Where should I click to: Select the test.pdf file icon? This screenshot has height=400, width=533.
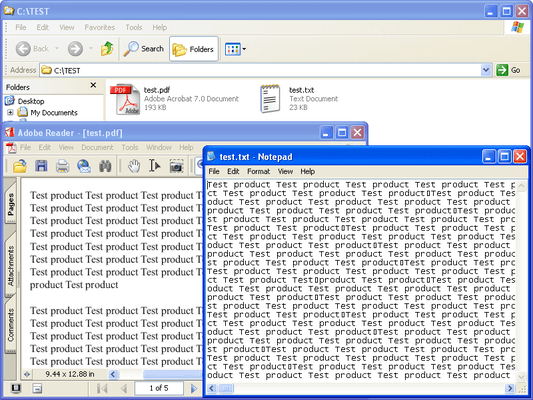click(125, 99)
